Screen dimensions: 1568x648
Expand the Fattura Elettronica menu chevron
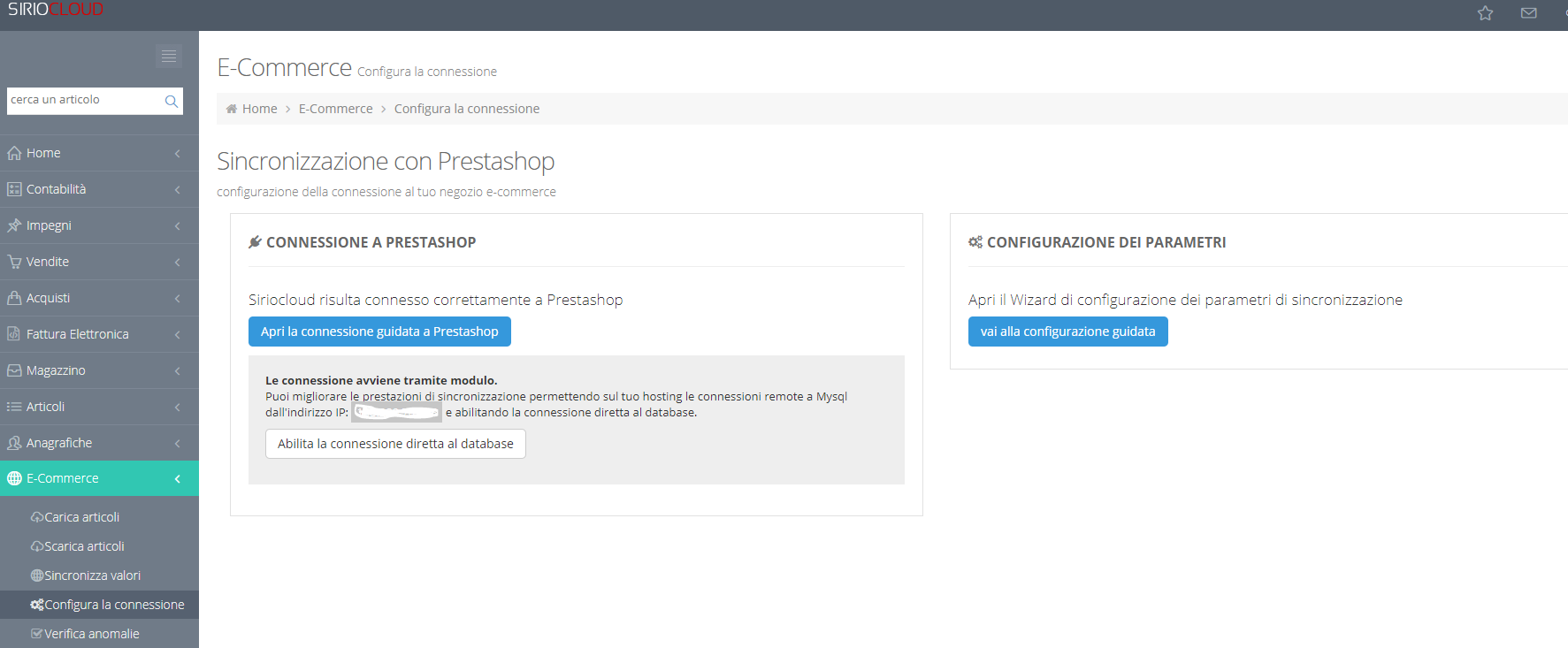click(178, 335)
